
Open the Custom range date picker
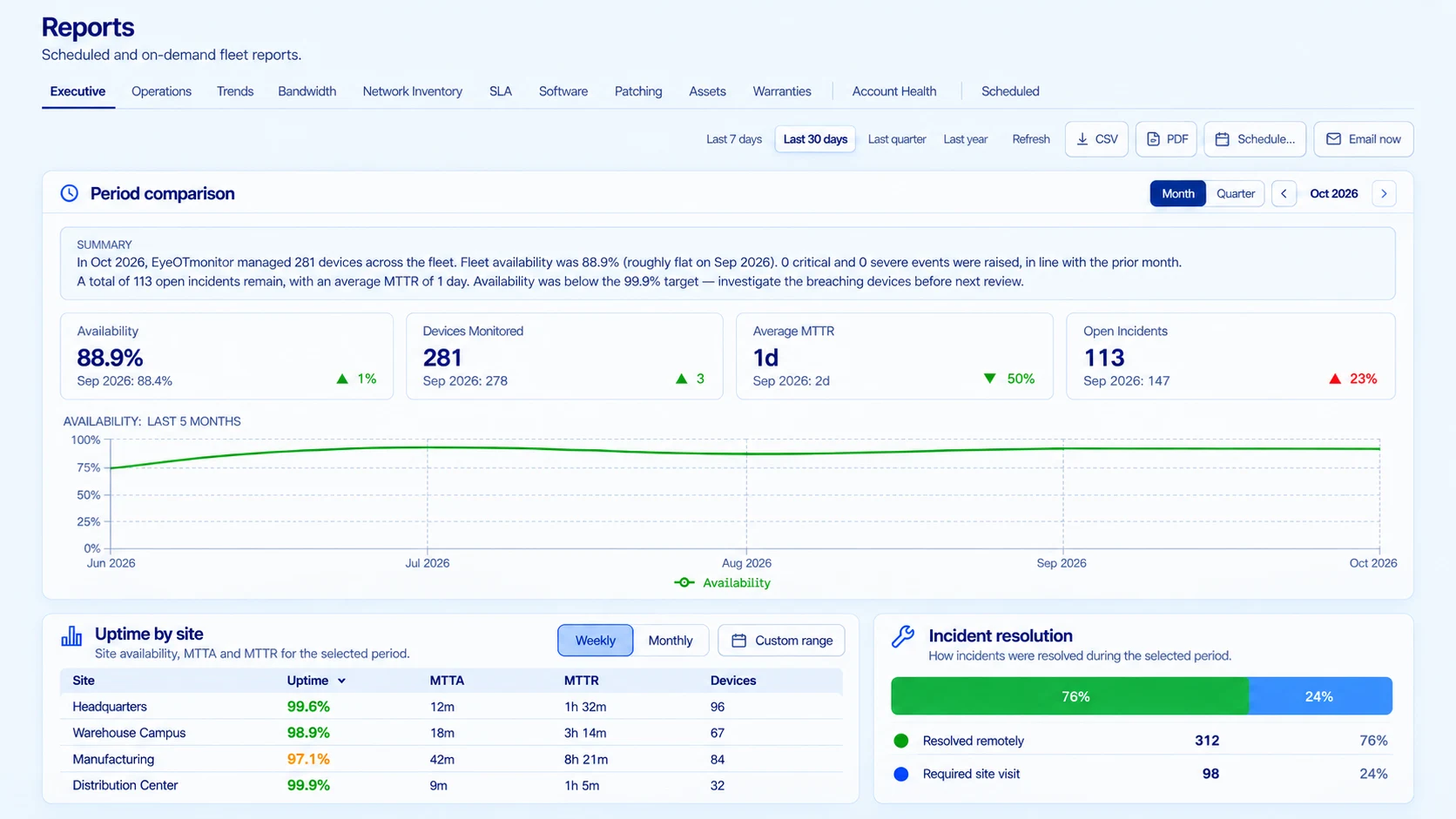pos(781,641)
